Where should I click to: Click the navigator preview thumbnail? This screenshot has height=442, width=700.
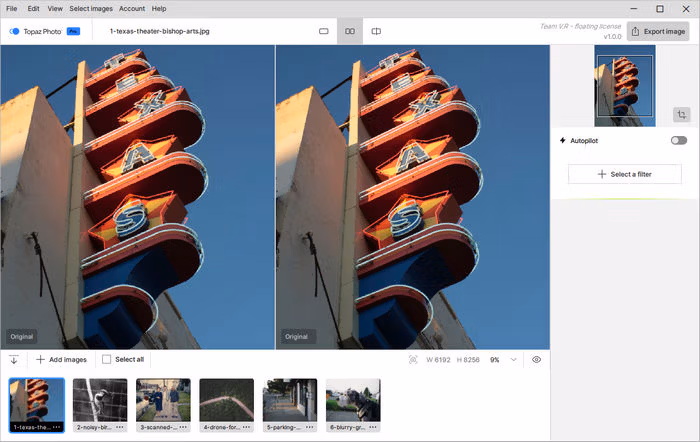click(625, 86)
